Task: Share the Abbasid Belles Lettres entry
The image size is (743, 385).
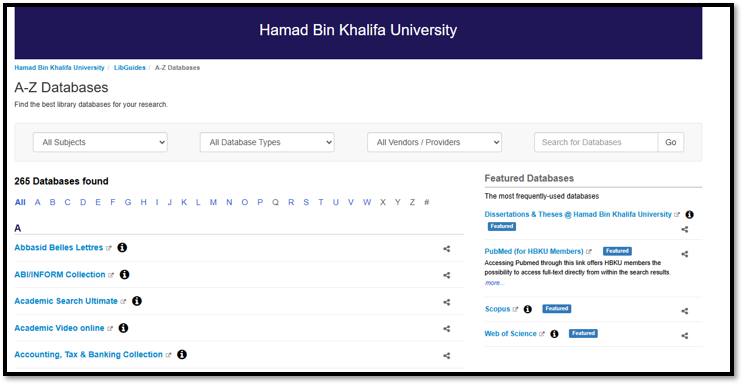Action: pos(446,249)
